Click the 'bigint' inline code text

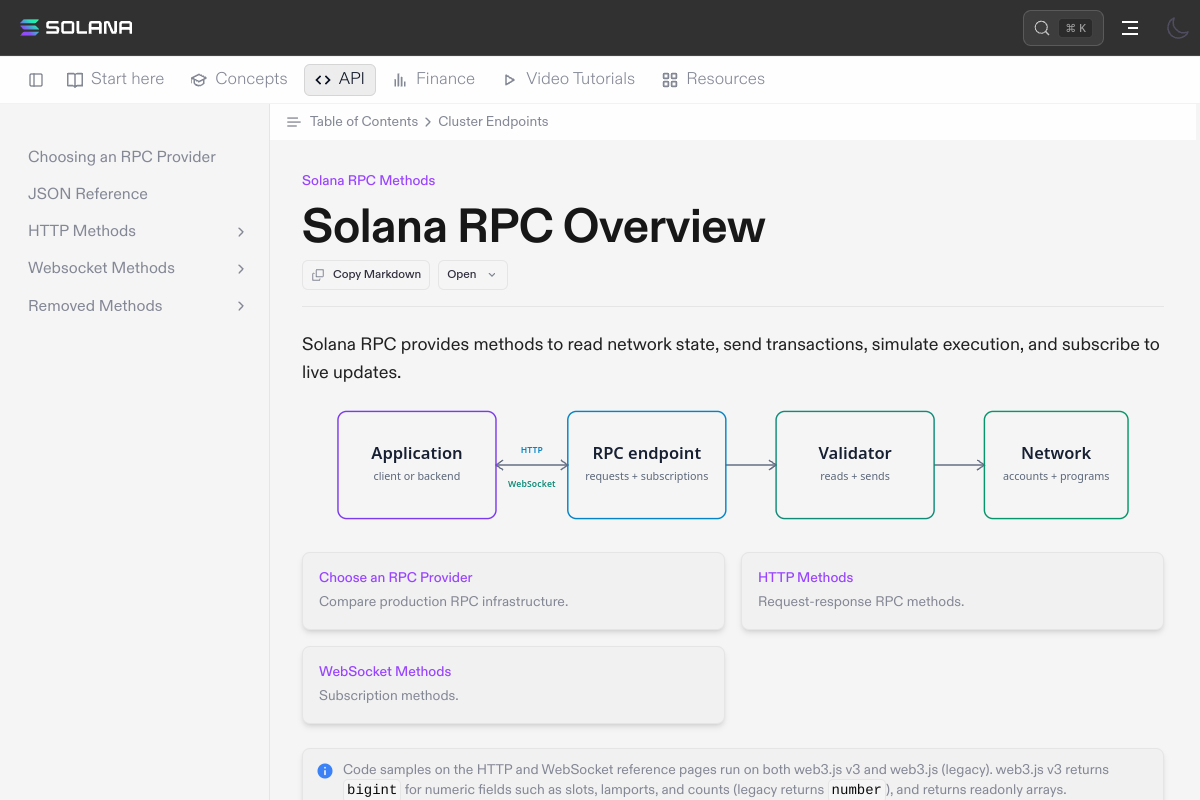[372, 790]
